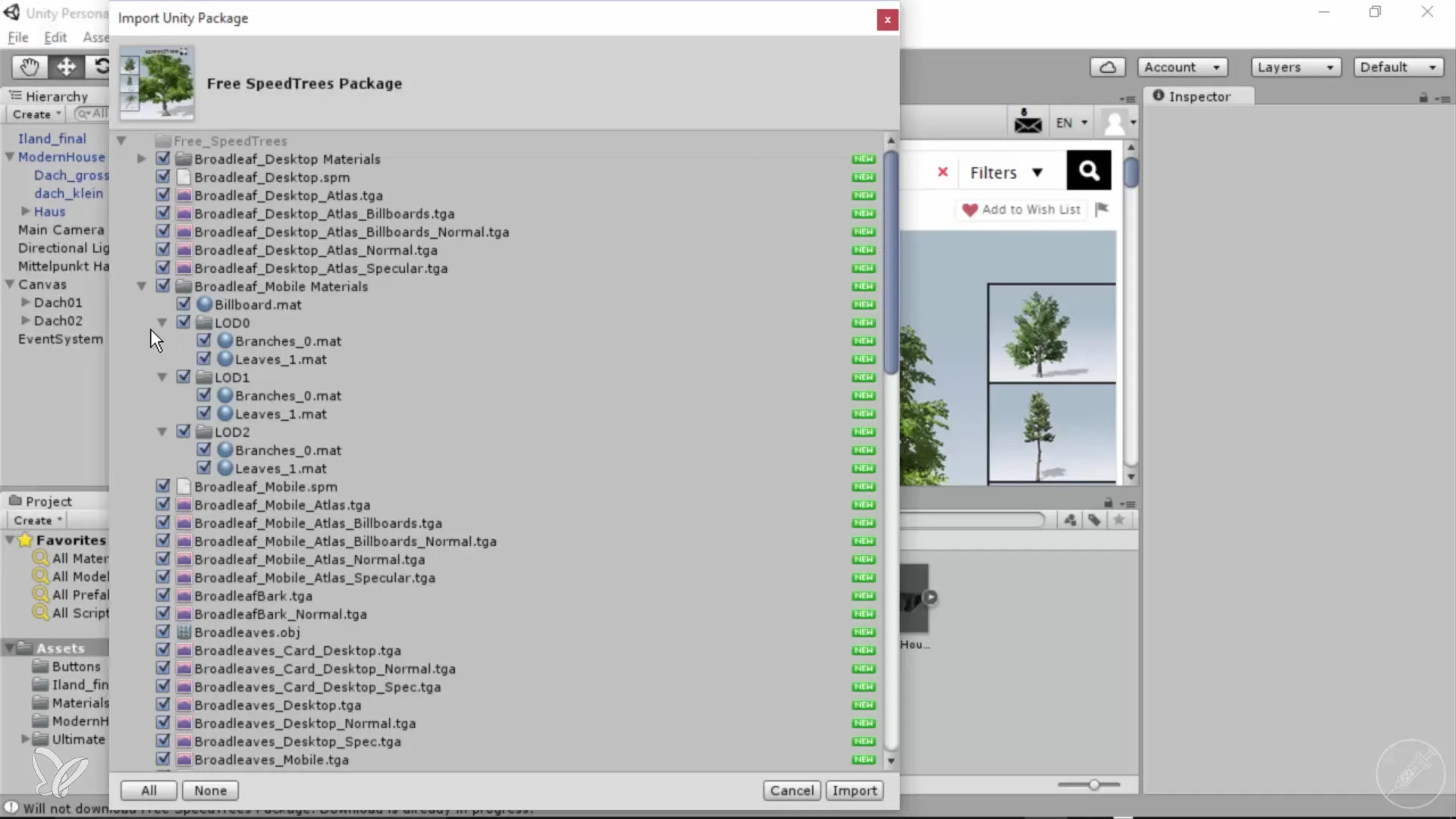Click Cancel in Import Unity Package

[792, 790]
